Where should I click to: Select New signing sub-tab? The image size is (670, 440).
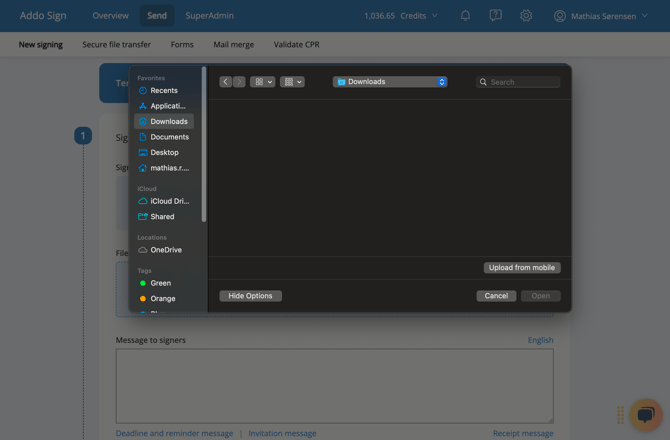41,44
